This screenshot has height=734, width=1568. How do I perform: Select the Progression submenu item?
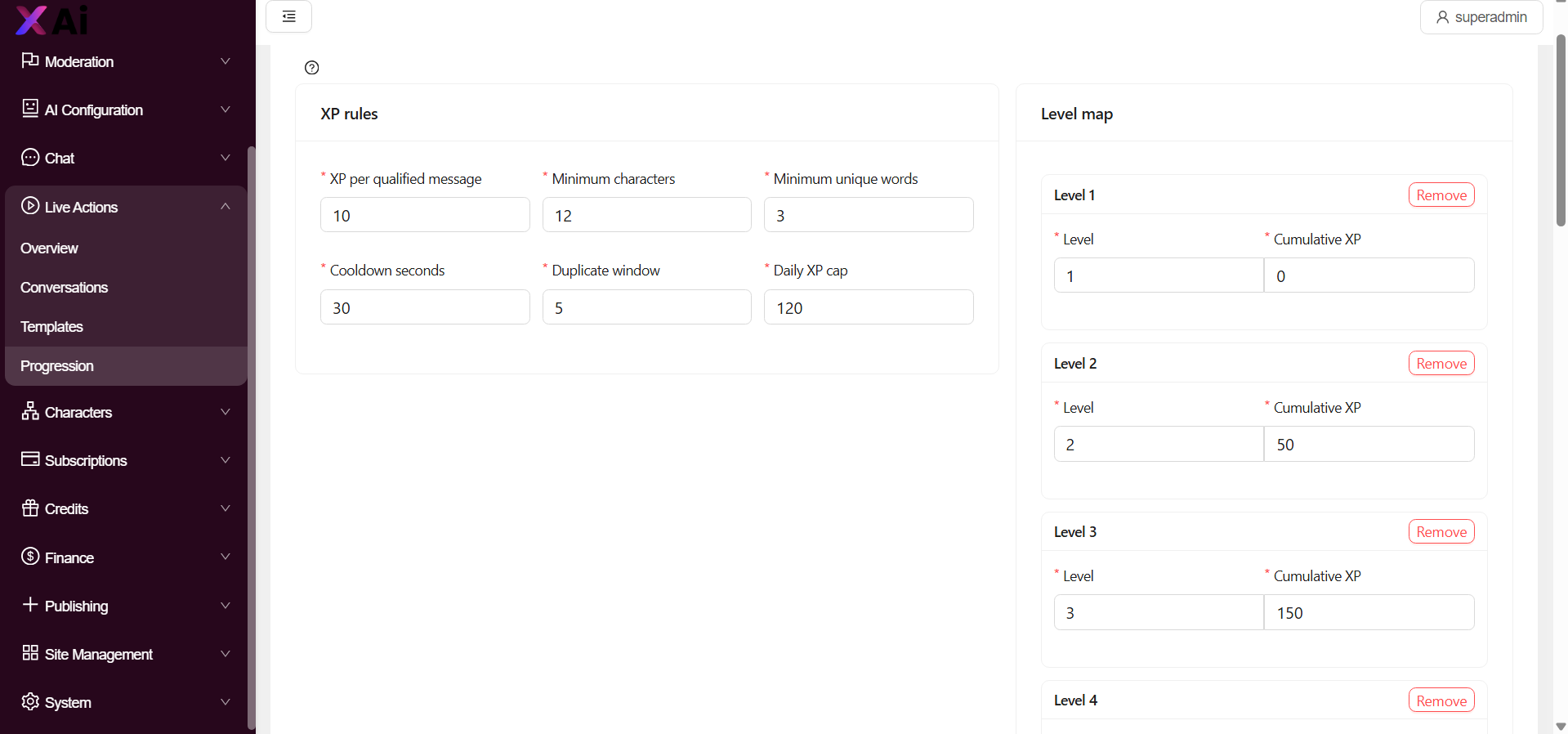(126, 366)
